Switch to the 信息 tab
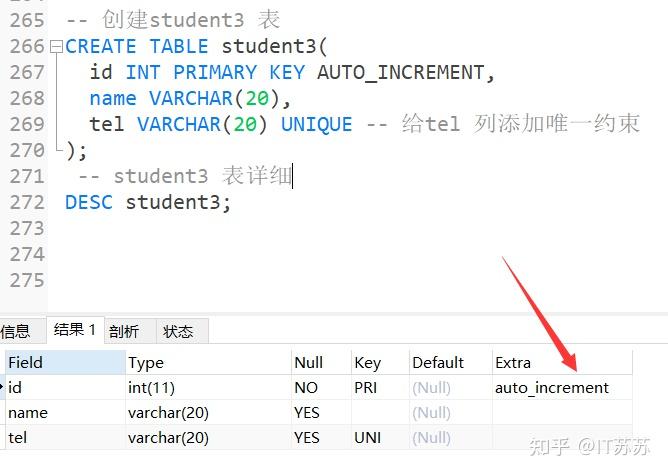 pos(22,331)
